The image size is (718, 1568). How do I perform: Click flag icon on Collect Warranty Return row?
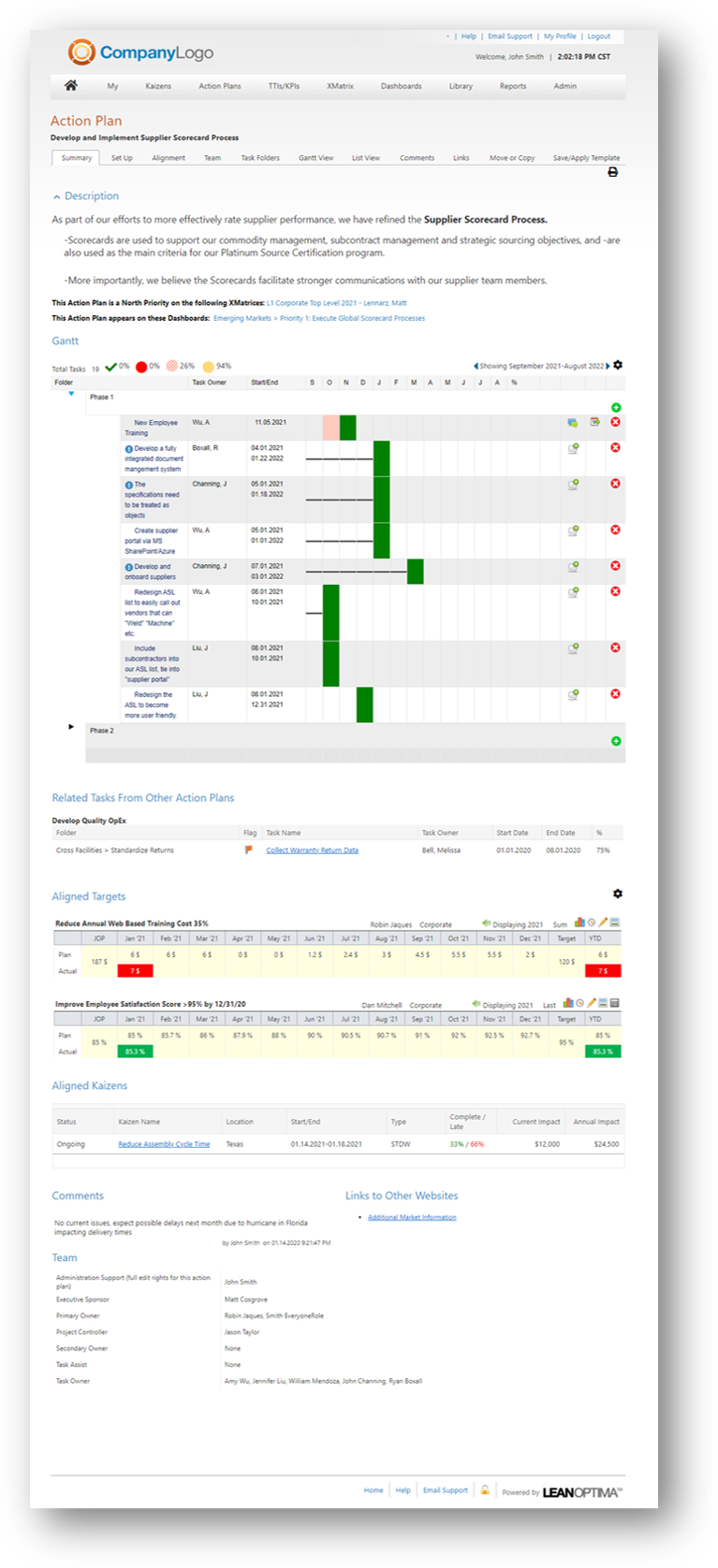pos(249,850)
